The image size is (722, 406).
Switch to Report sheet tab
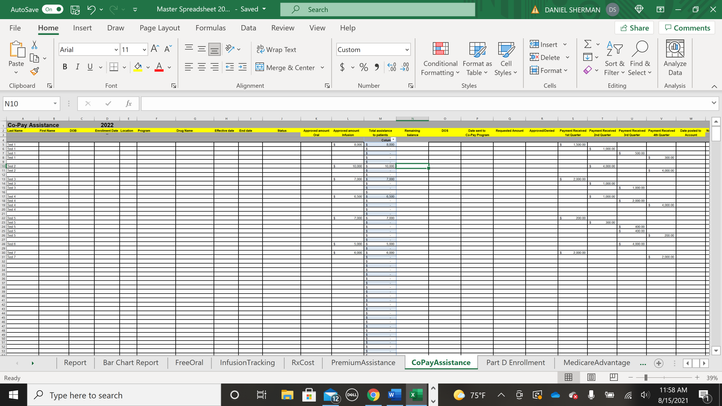click(x=75, y=363)
